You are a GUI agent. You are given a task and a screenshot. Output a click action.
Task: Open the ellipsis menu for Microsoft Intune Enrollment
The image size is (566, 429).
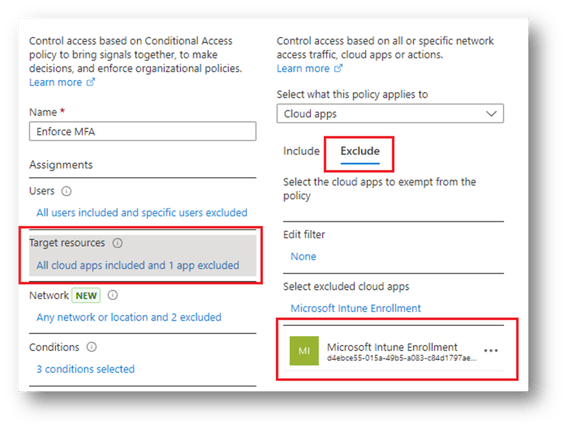pyautogui.click(x=491, y=350)
